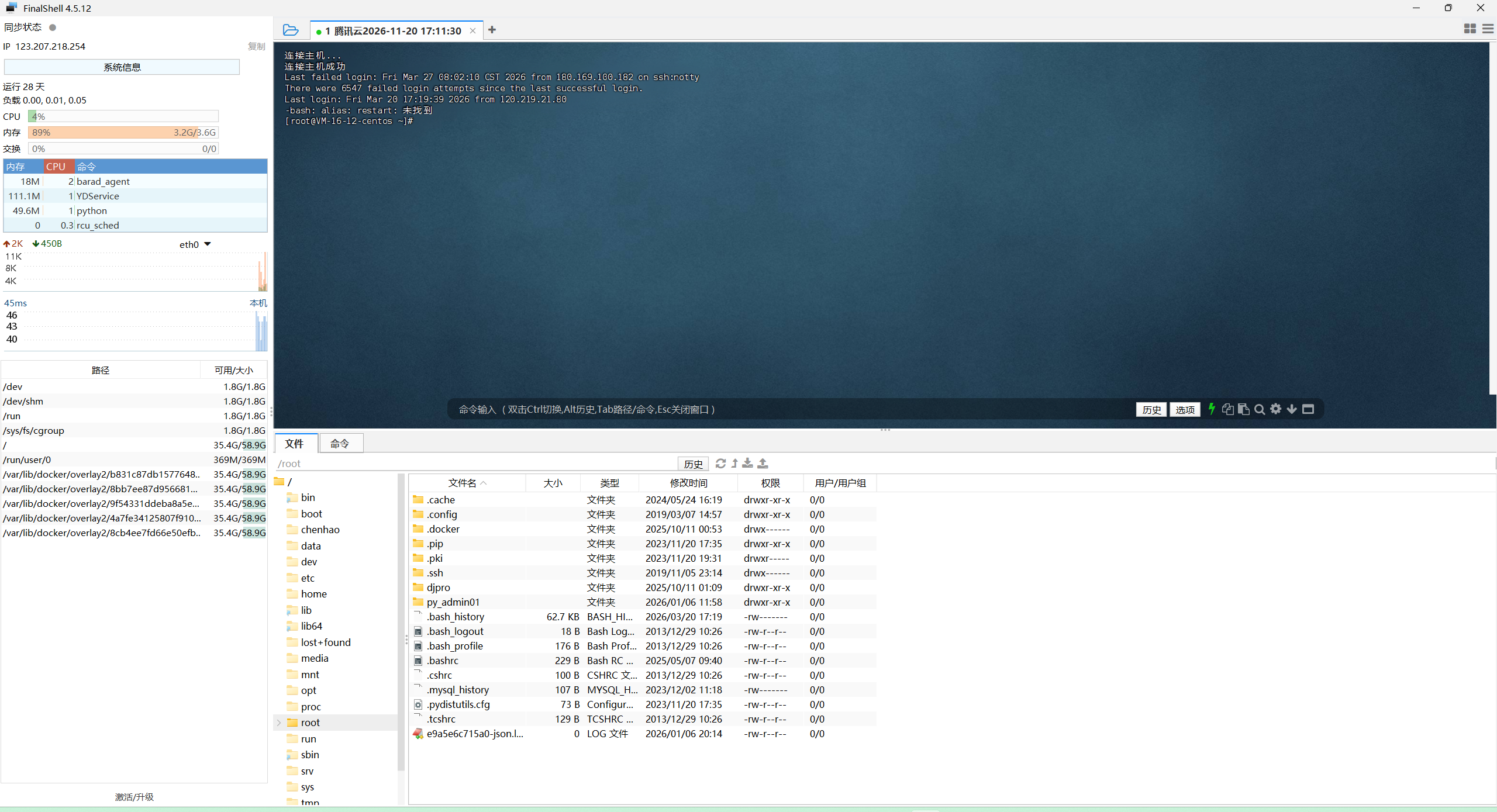Open the connection manager folder icon

pos(291,30)
